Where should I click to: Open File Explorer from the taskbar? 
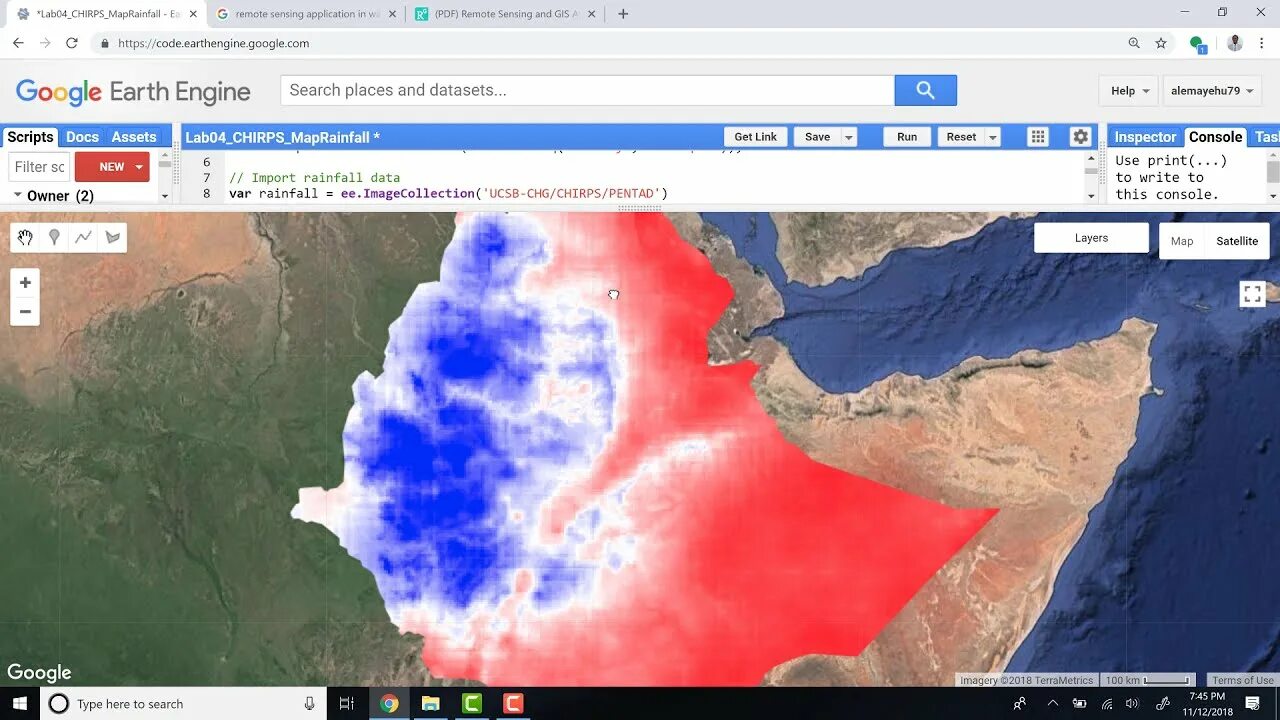coord(430,704)
